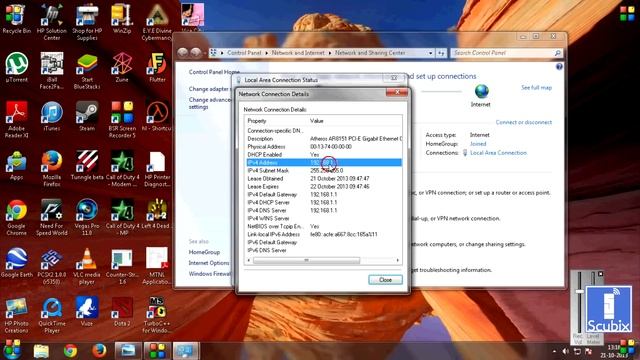
Task: Refresh the Control Panel address bar
Action: point(441,53)
